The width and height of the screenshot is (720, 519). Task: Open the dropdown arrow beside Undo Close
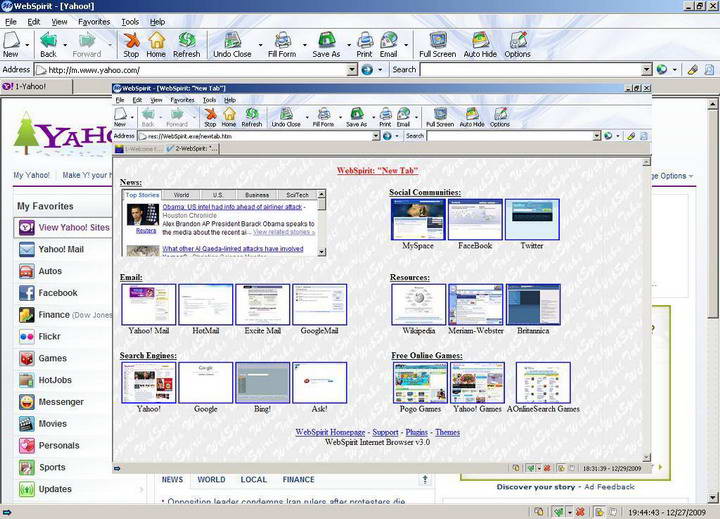260,45
